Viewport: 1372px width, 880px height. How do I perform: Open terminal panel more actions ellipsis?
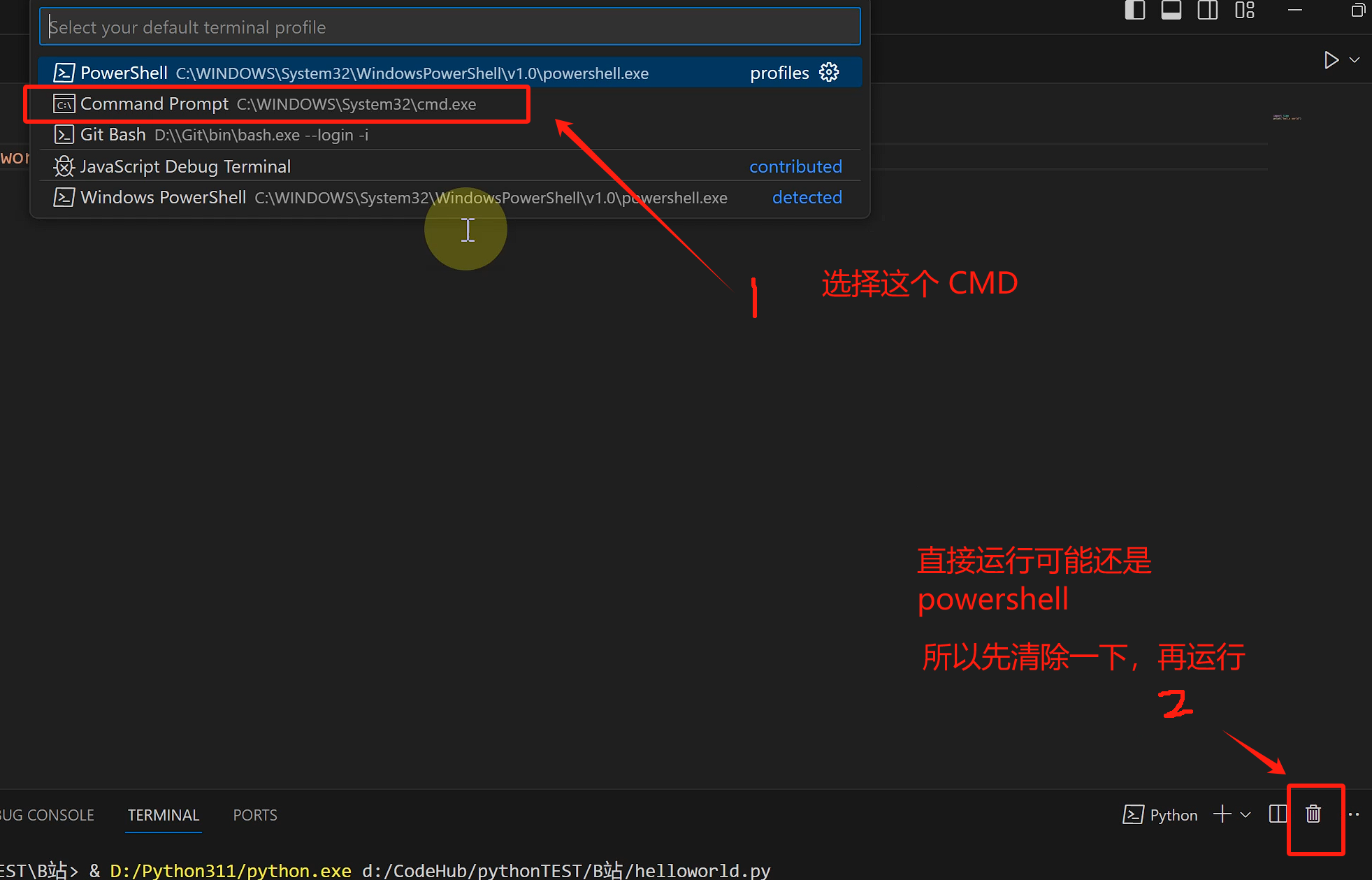1354,814
